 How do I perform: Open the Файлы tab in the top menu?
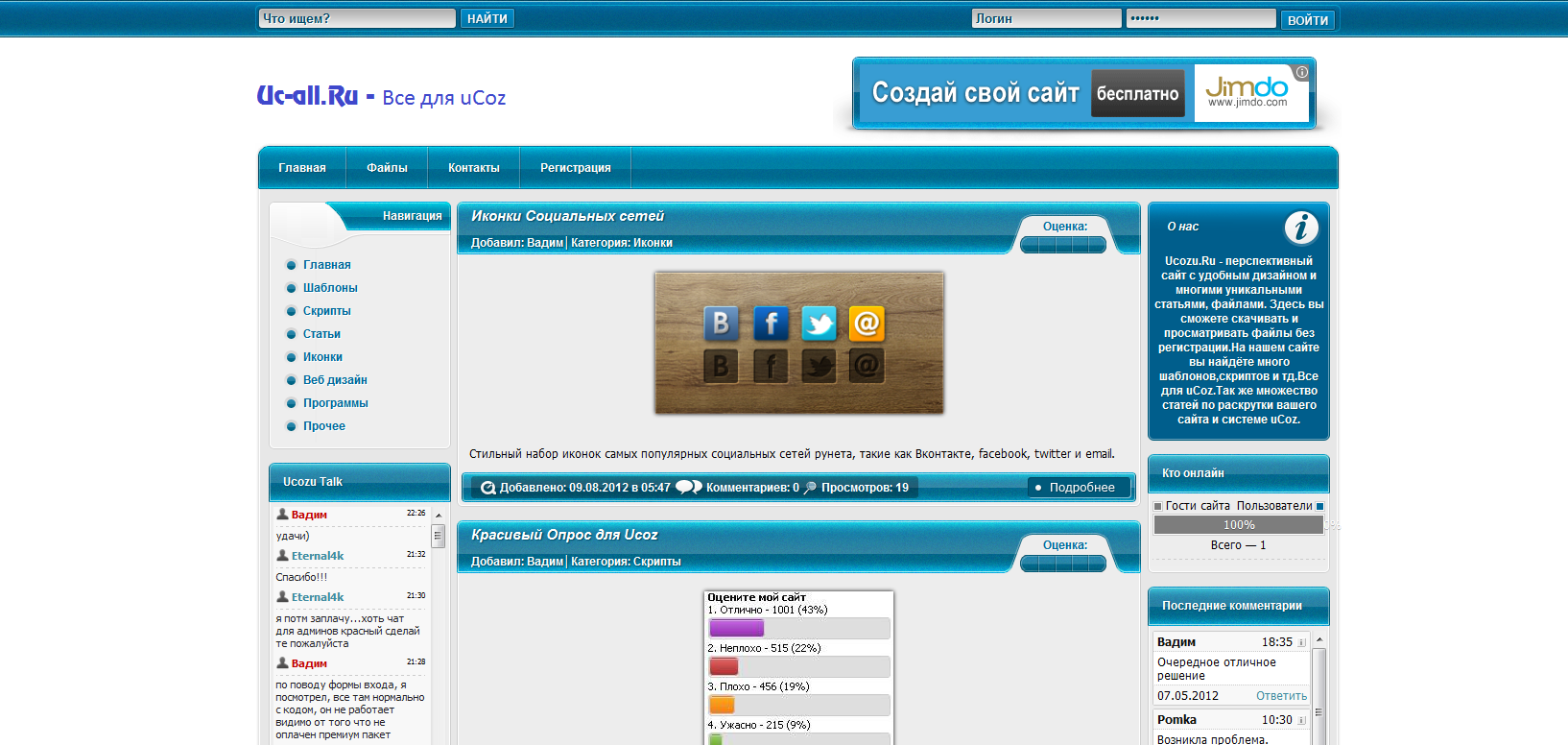tap(387, 168)
